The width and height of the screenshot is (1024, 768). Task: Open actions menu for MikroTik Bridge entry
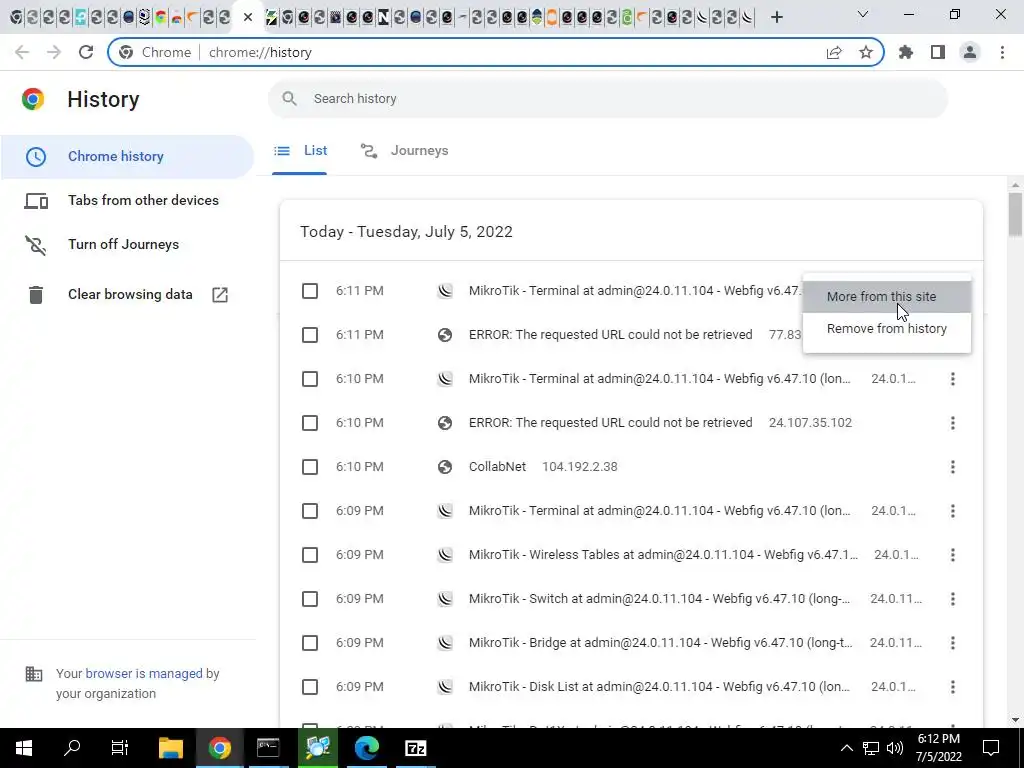[953, 643]
